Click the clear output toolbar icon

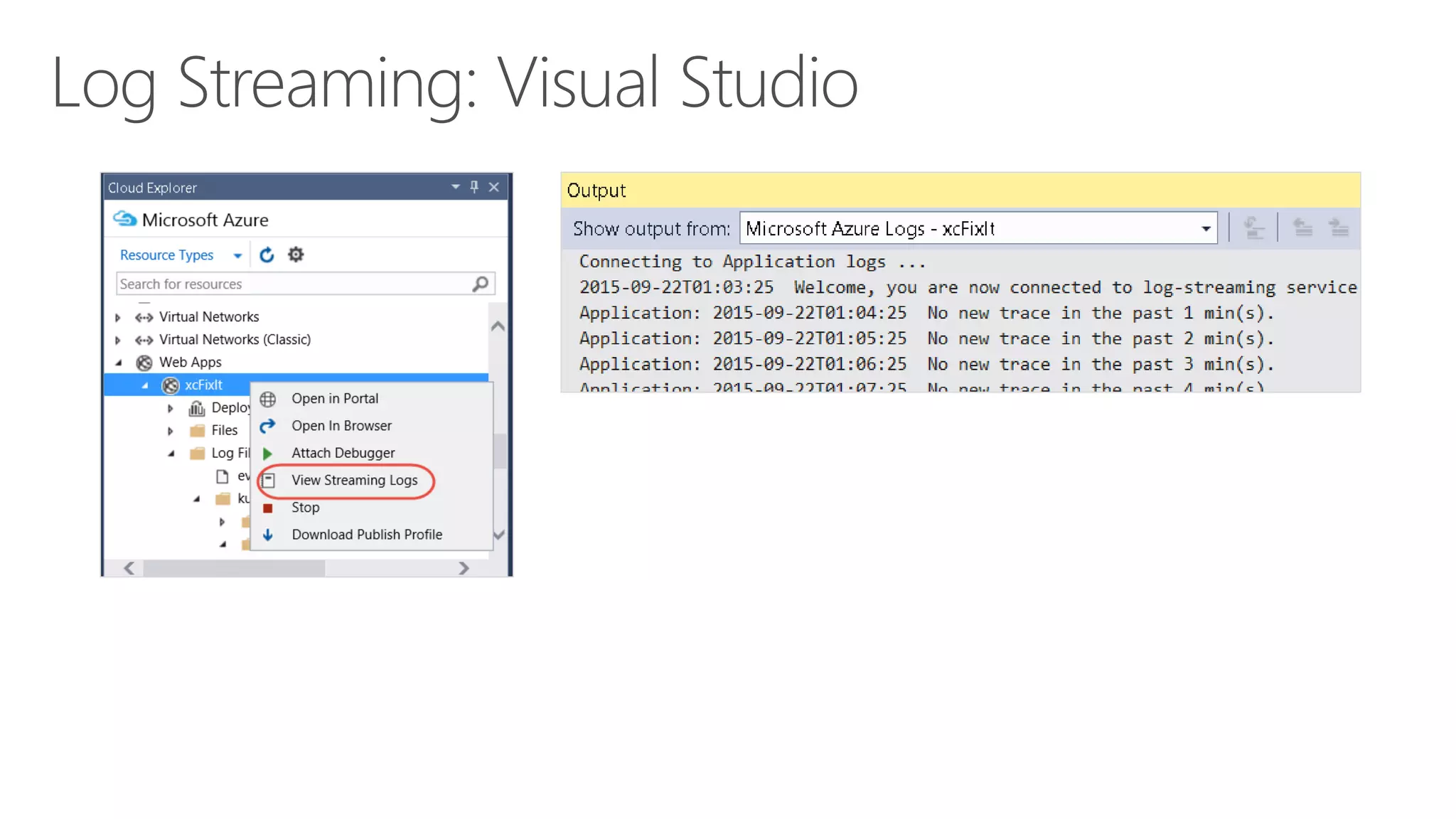point(1254,228)
